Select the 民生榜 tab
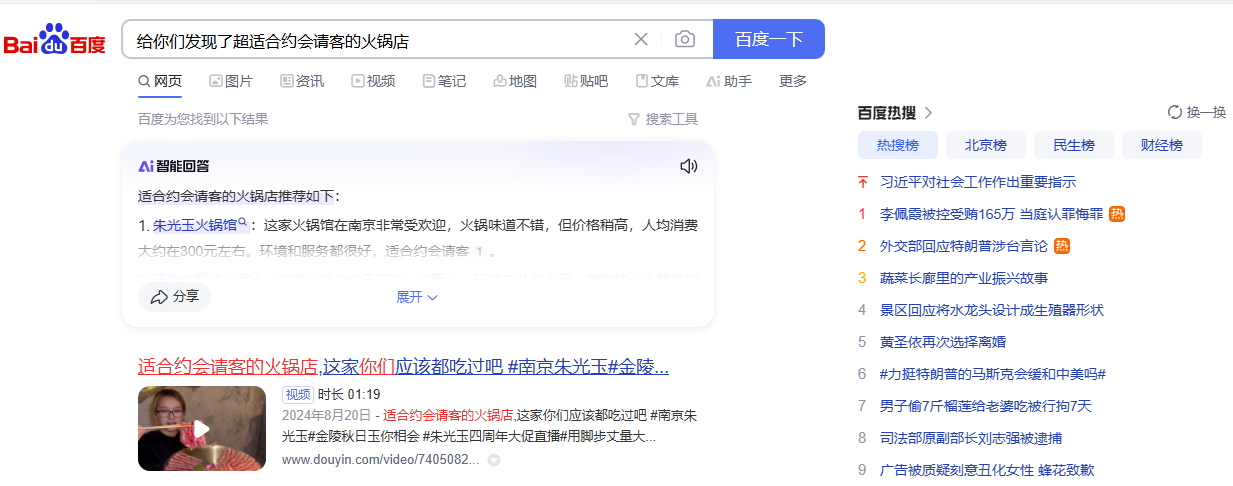 pos(1074,145)
